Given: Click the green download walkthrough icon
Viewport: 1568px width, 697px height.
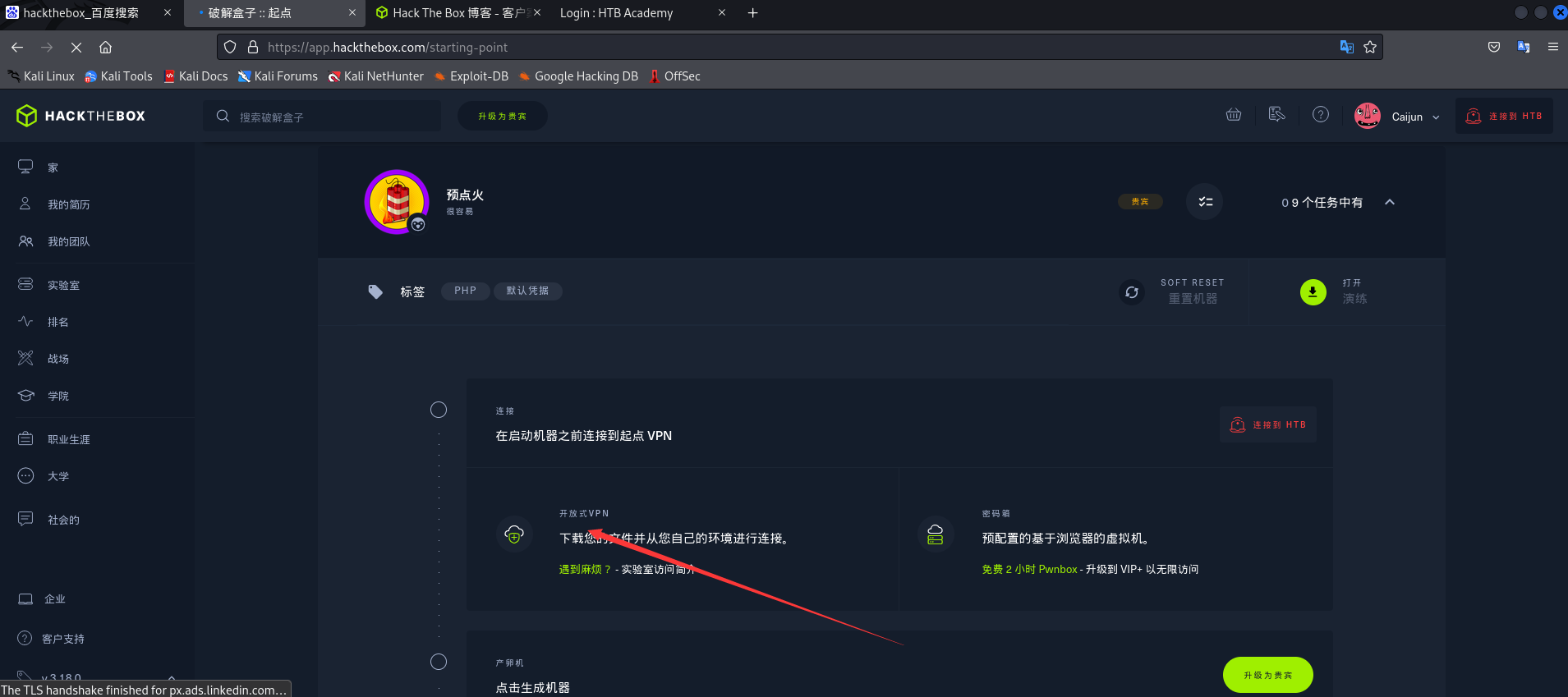Looking at the screenshot, I should pyautogui.click(x=1313, y=291).
